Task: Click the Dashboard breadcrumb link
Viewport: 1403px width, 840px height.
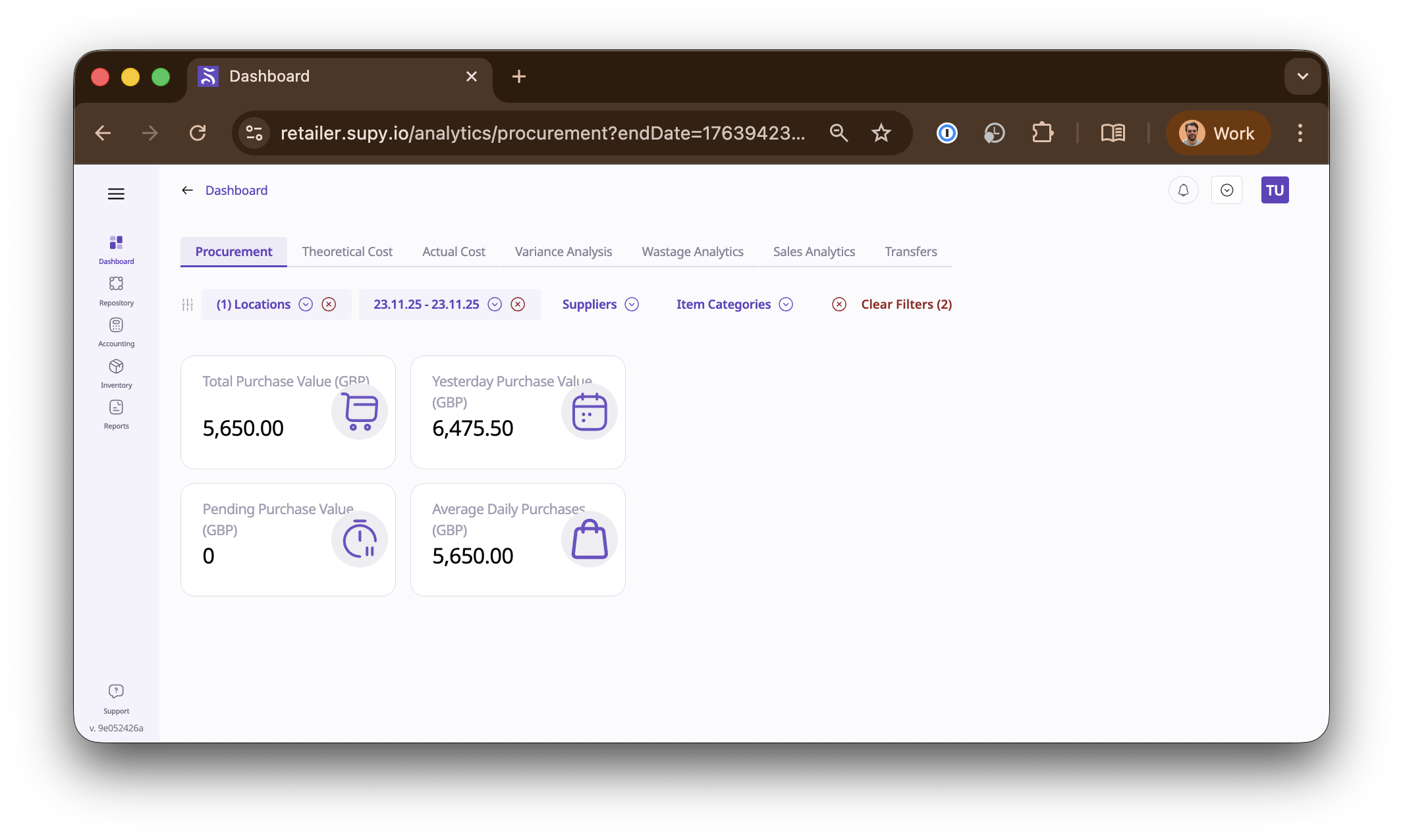Action: pyautogui.click(x=236, y=190)
